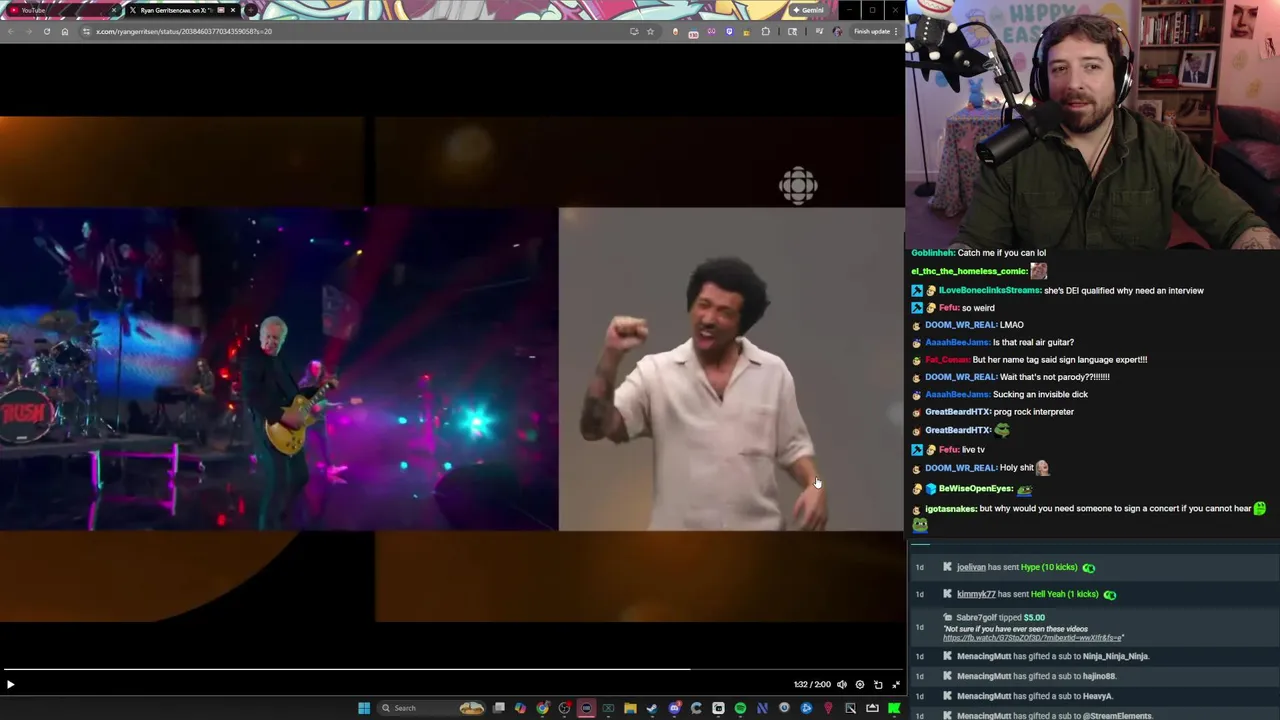View site information icon beside URL
Viewport: 1280px width, 720px height.
coord(85,31)
